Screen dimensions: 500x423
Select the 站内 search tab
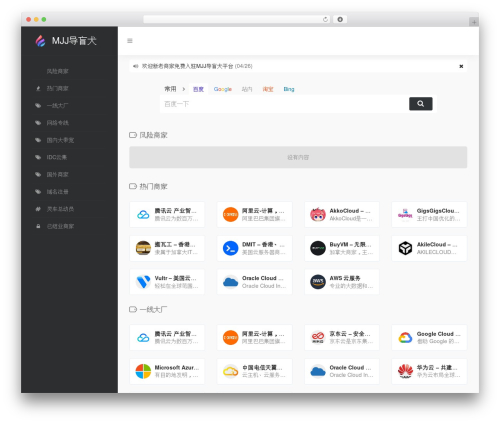coord(247,89)
